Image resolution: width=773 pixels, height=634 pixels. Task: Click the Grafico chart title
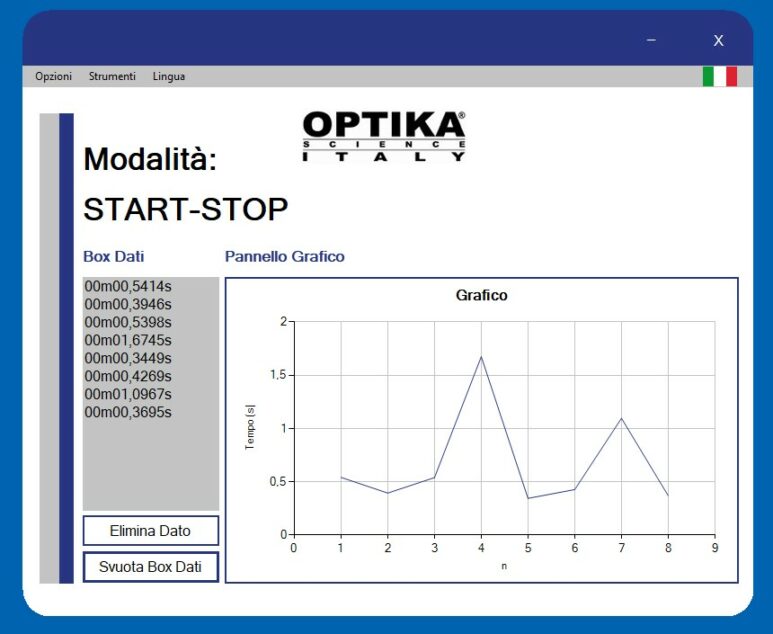[481, 295]
